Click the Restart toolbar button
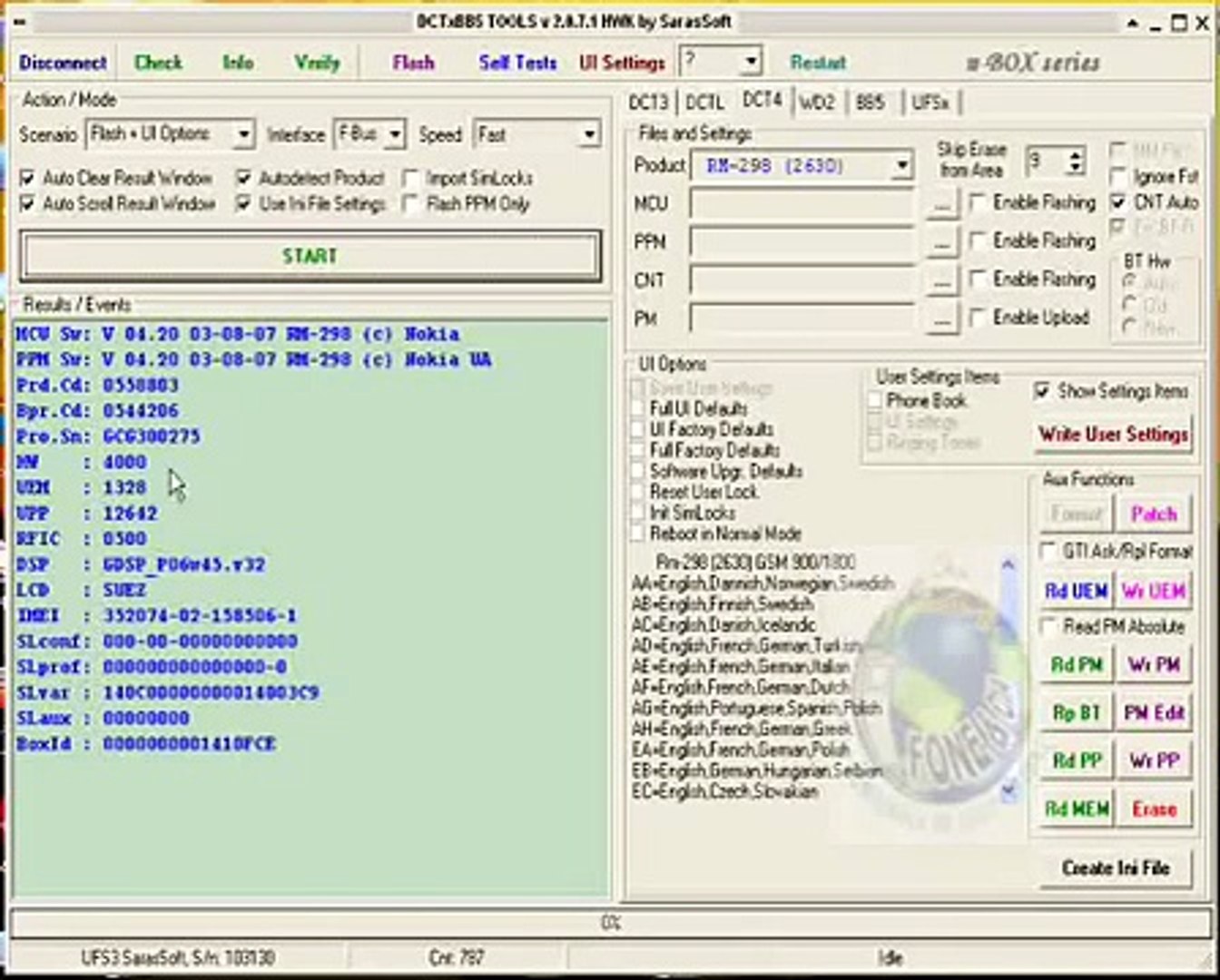The width and height of the screenshot is (1220, 980). click(x=817, y=63)
